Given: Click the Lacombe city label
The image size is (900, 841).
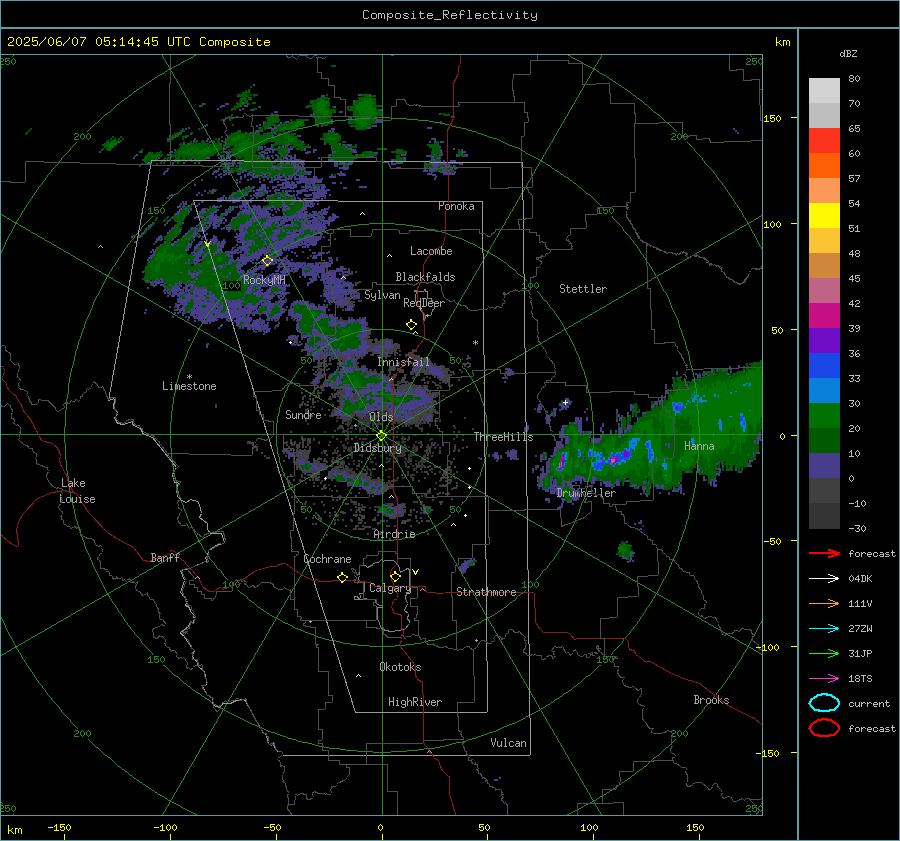Looking at the screenshot, I should (431, 251).
